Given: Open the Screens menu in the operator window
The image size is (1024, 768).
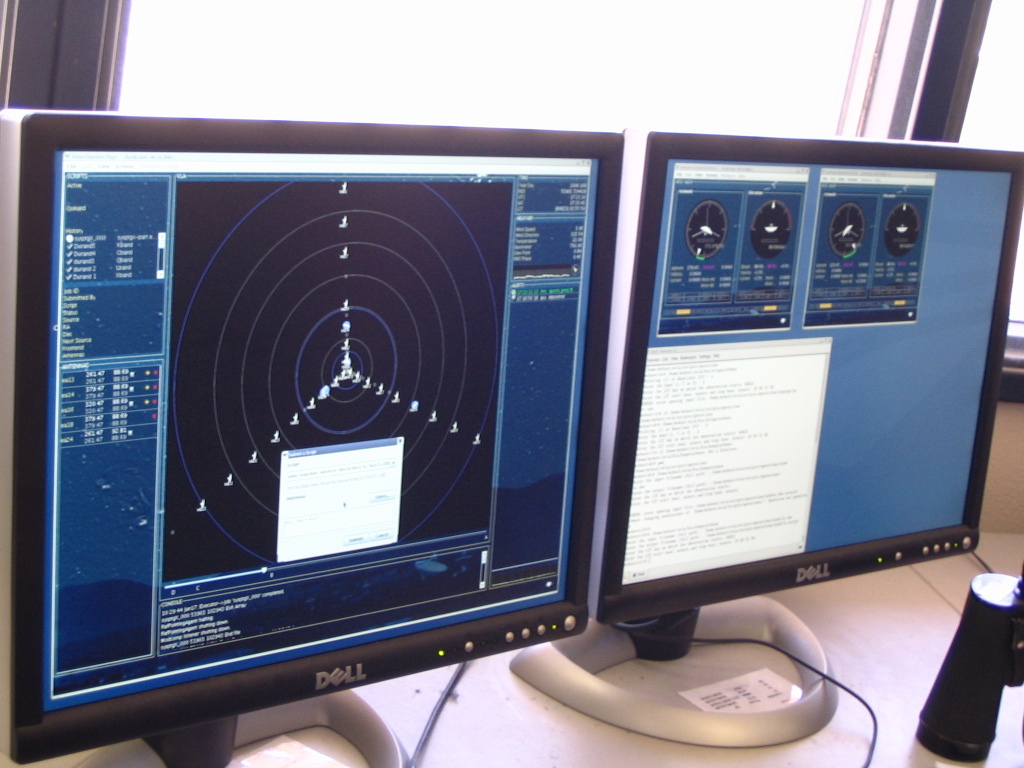Looking at the screenshot, I should point(124,167).
